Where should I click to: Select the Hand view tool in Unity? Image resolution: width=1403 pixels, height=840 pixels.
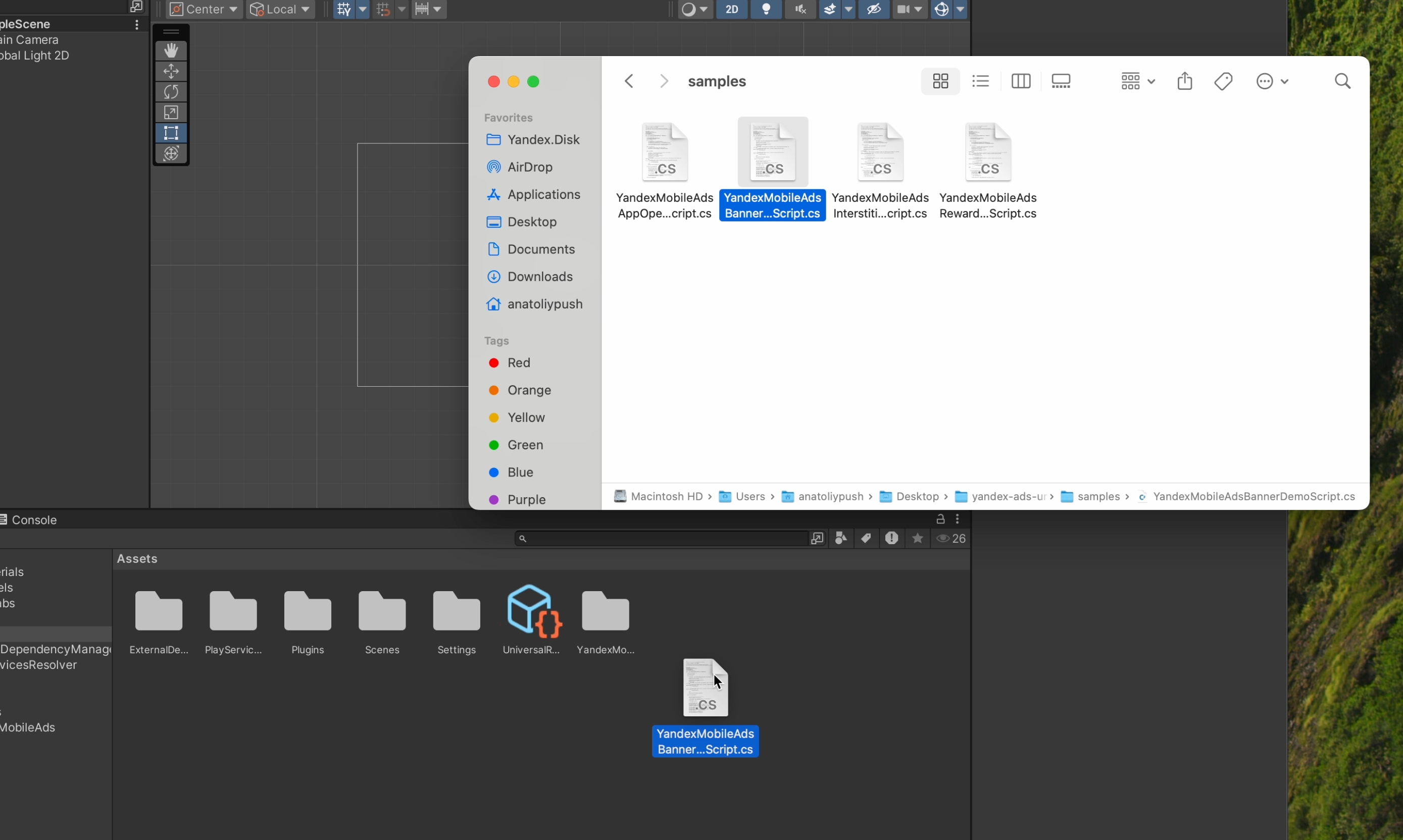click(171, 50)
